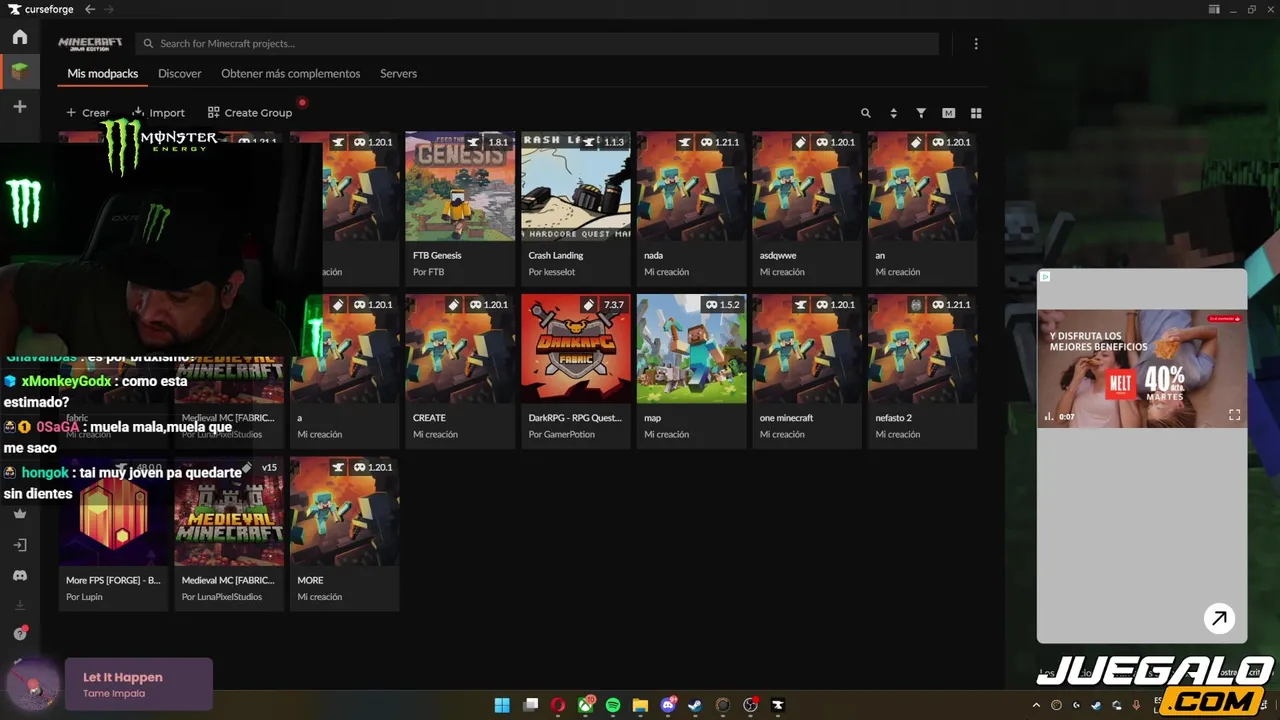1280x720 pixels.
Task: Toggle the M size view button
Action: click(948, 113)
